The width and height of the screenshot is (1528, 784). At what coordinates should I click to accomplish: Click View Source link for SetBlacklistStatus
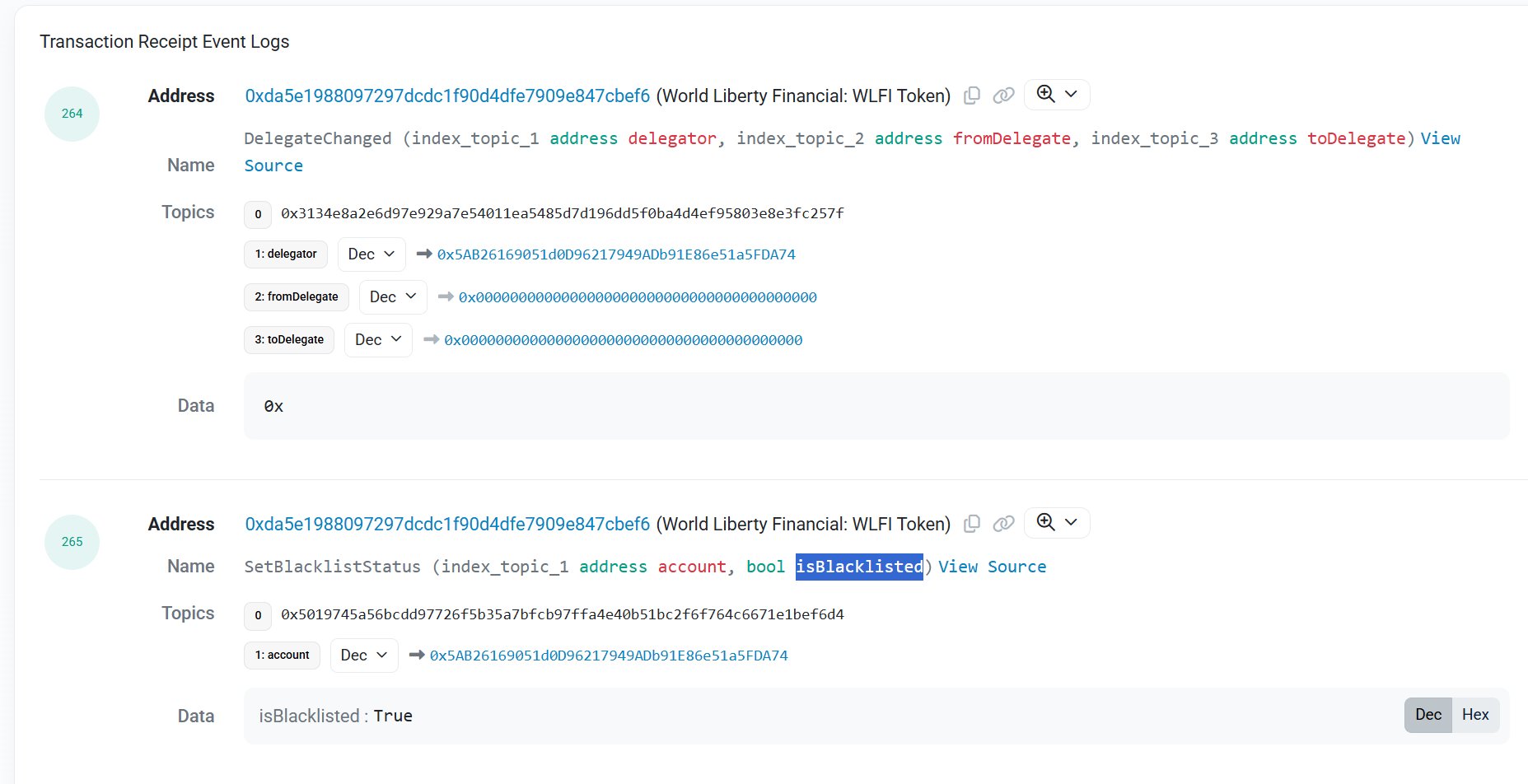coord(992,567)
